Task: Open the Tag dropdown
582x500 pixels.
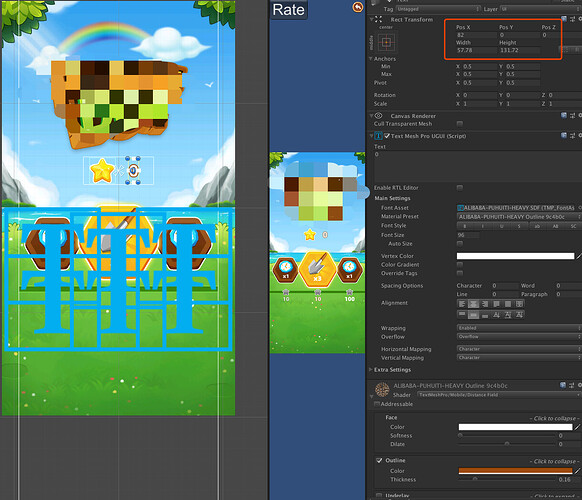Action: 438,9
